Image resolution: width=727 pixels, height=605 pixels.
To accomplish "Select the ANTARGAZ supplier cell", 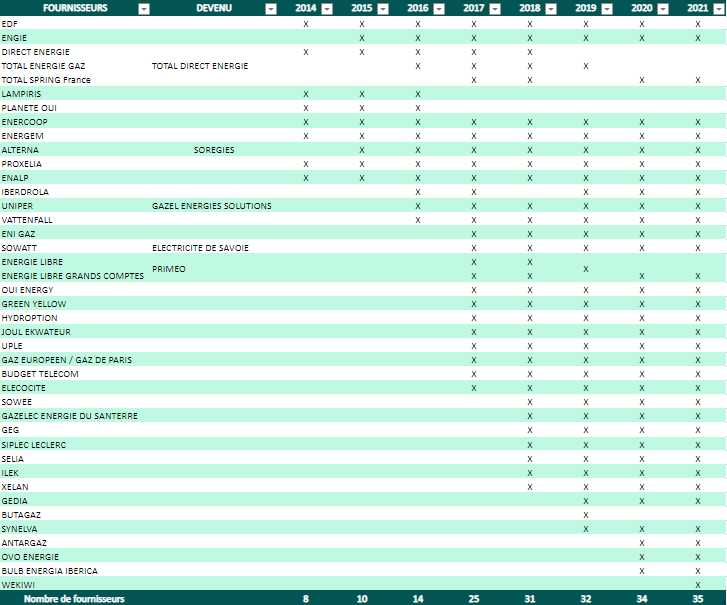I will coord(75,542).
